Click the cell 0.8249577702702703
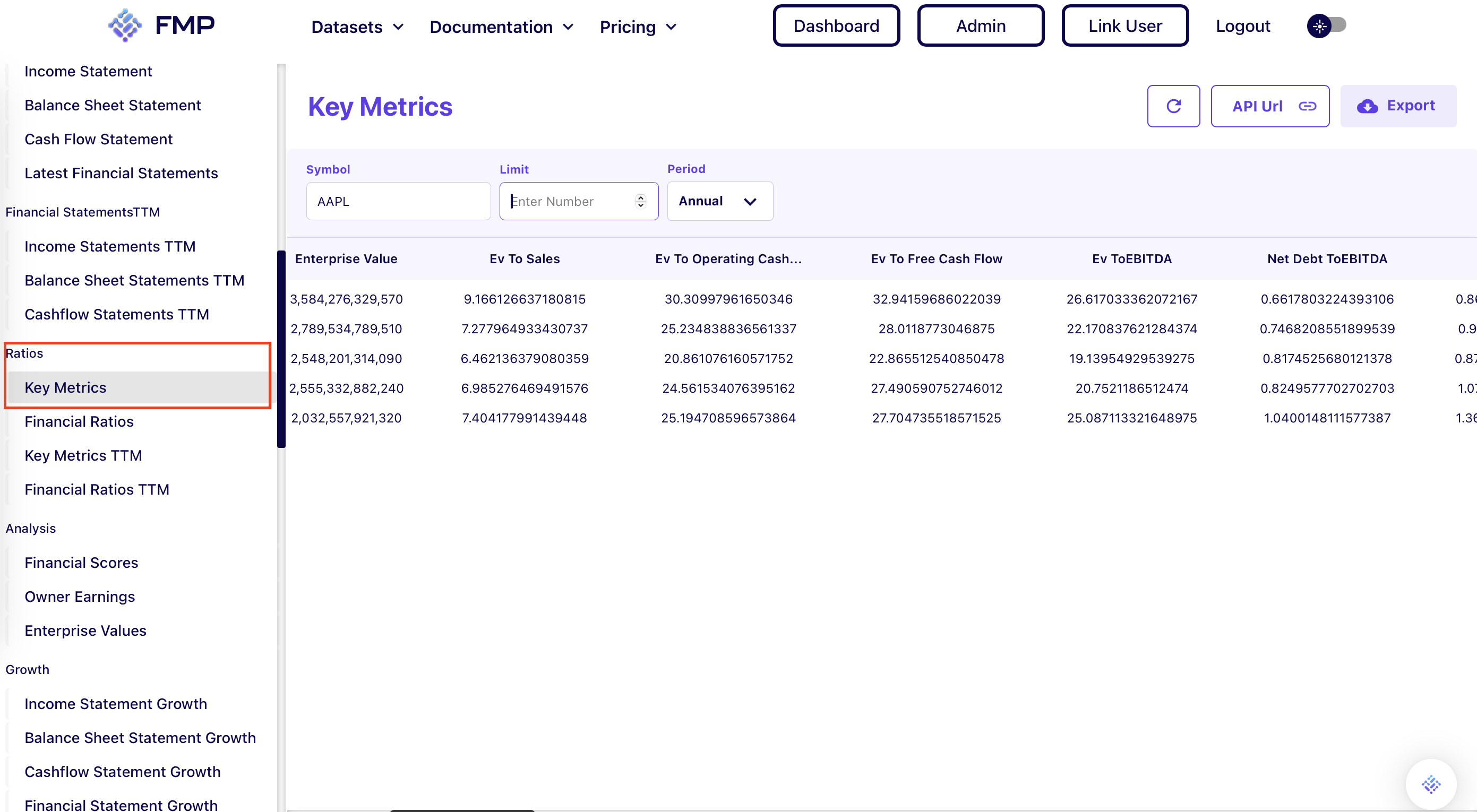The width and height of the screenshot is (1477, 812). [1327, 388]
